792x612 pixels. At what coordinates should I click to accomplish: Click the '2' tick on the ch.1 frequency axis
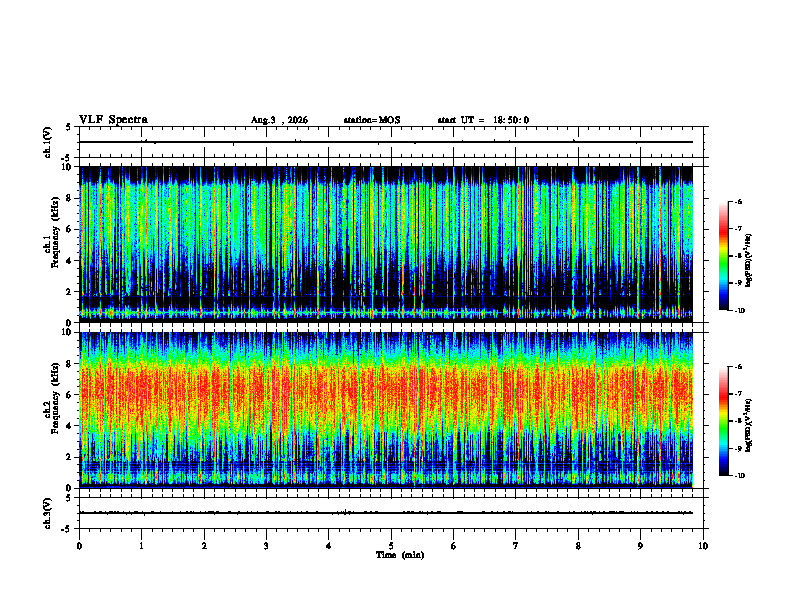click(70, 292)
